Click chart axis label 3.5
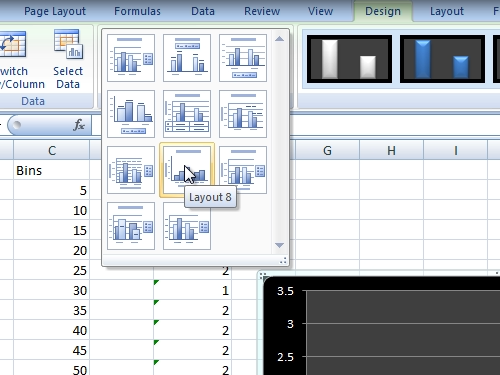Viewport: 500px width, 375px height. point(285,291)
